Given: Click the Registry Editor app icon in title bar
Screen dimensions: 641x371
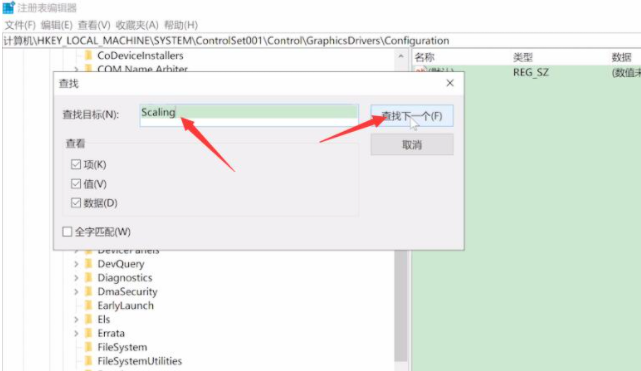Looking at the screenshot, I should pos(9,7).
